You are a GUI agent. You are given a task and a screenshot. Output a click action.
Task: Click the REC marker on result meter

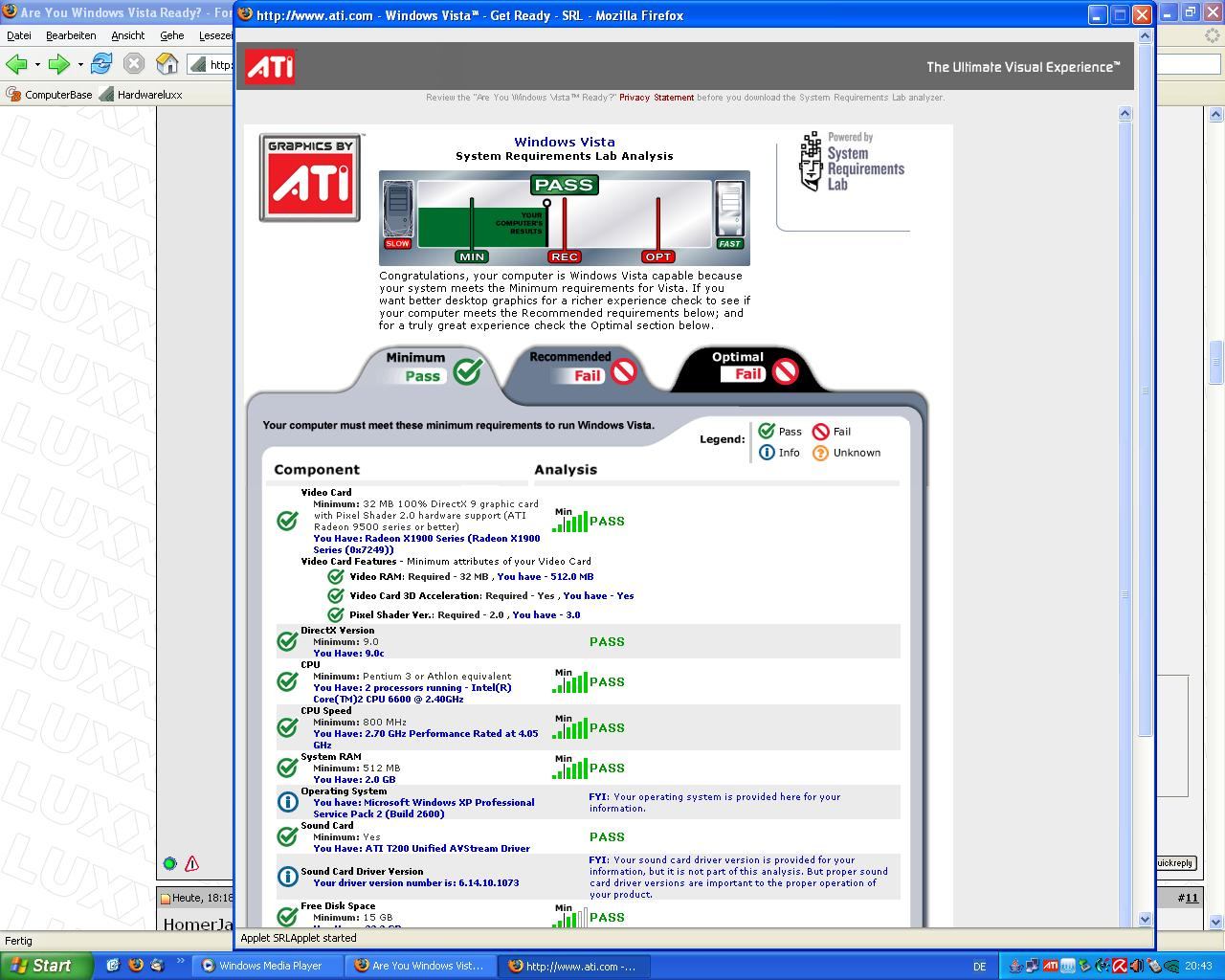[565, 256]
